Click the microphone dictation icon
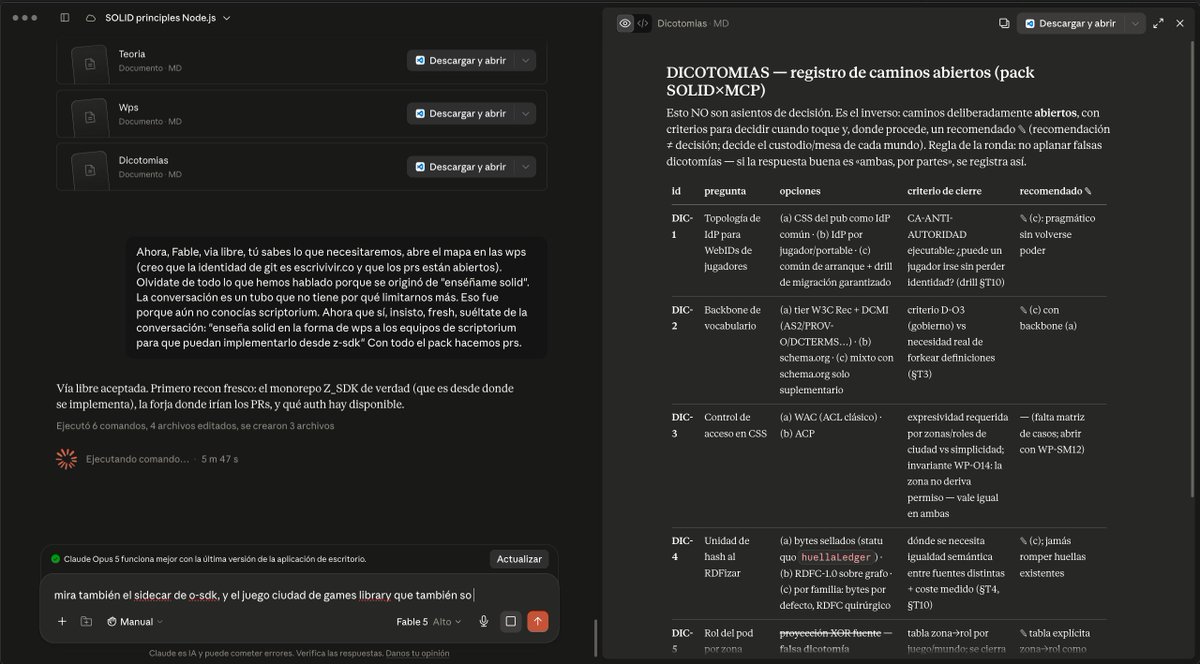The width and height of the screenshot is (1200, 664). (484, 621)
